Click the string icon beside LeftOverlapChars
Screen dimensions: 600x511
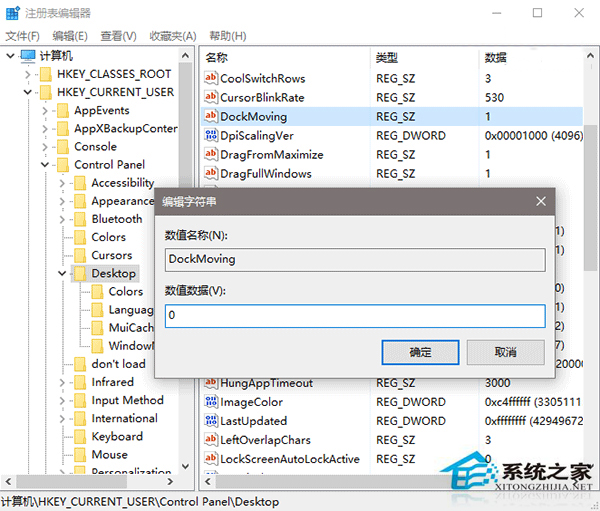tap(211, 439)
